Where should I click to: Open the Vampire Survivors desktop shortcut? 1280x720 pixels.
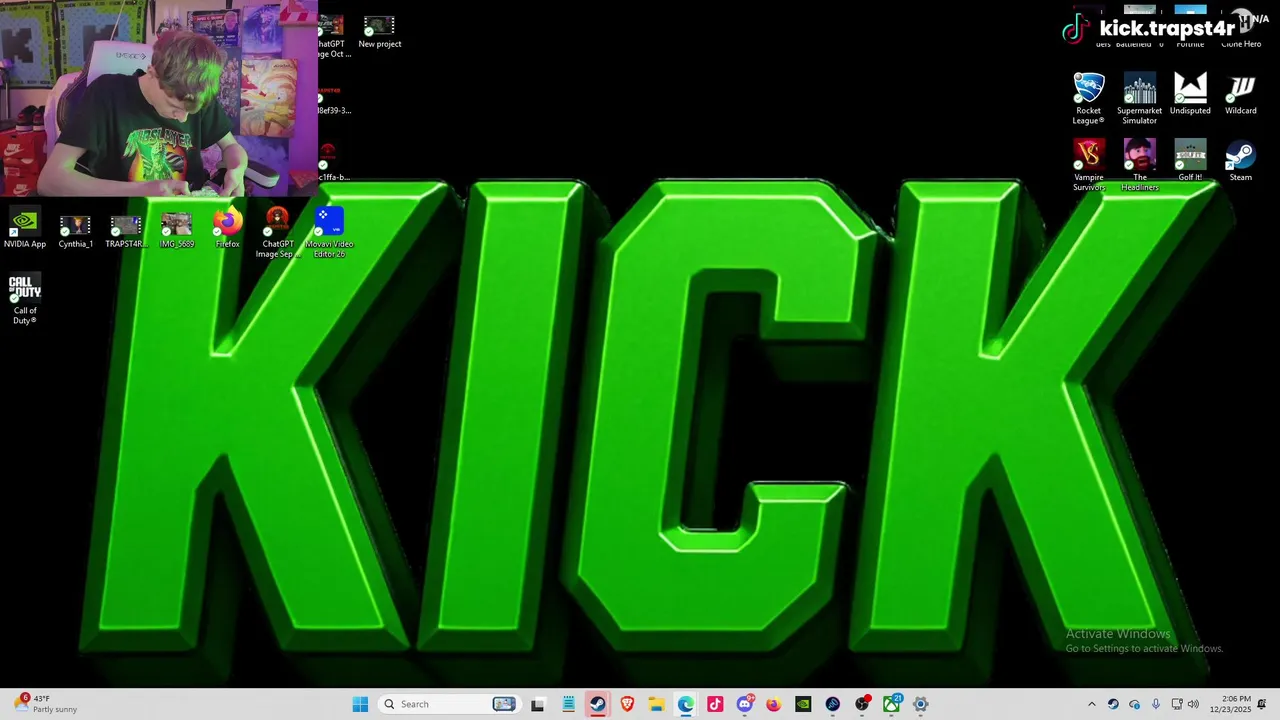(x=1088, y=165)
